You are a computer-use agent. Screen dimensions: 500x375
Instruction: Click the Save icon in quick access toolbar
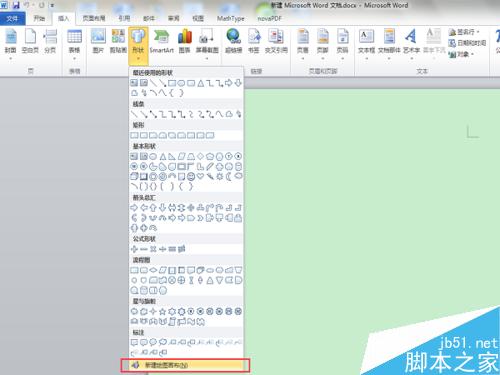[16, 5]
